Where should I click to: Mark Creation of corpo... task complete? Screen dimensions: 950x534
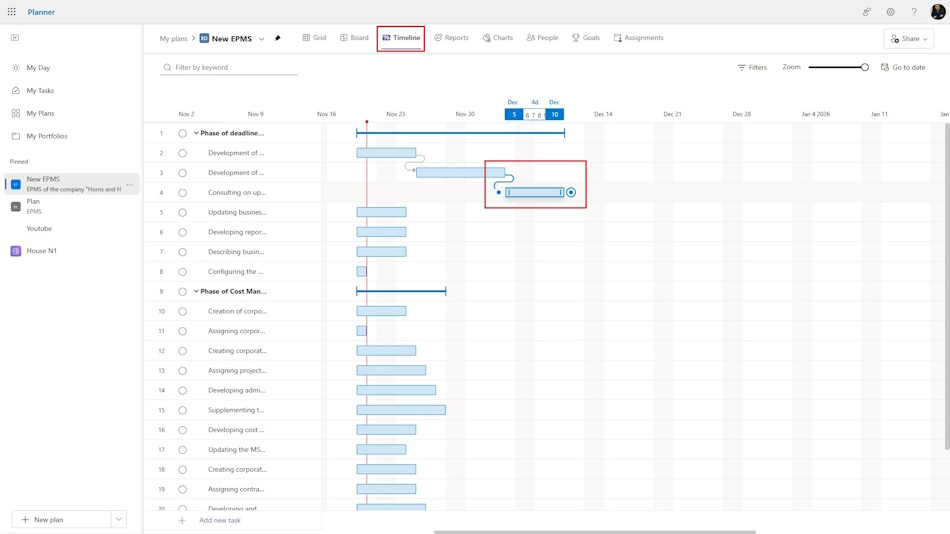182,312
